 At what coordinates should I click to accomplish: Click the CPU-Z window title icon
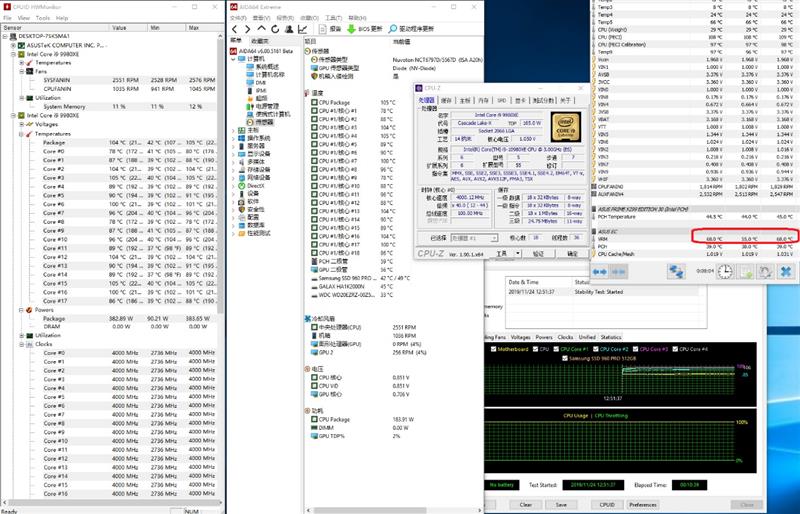pyautogui.click(x=419, y=88)
